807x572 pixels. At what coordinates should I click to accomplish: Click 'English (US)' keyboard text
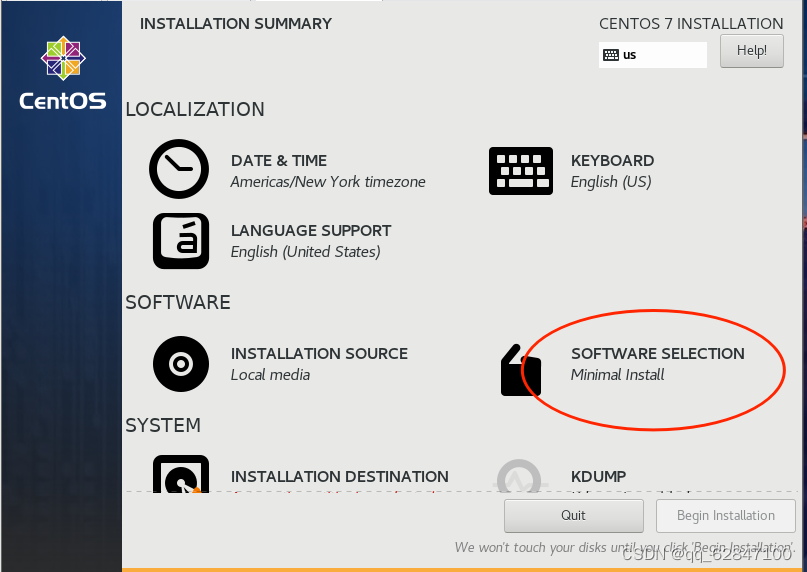611,182
